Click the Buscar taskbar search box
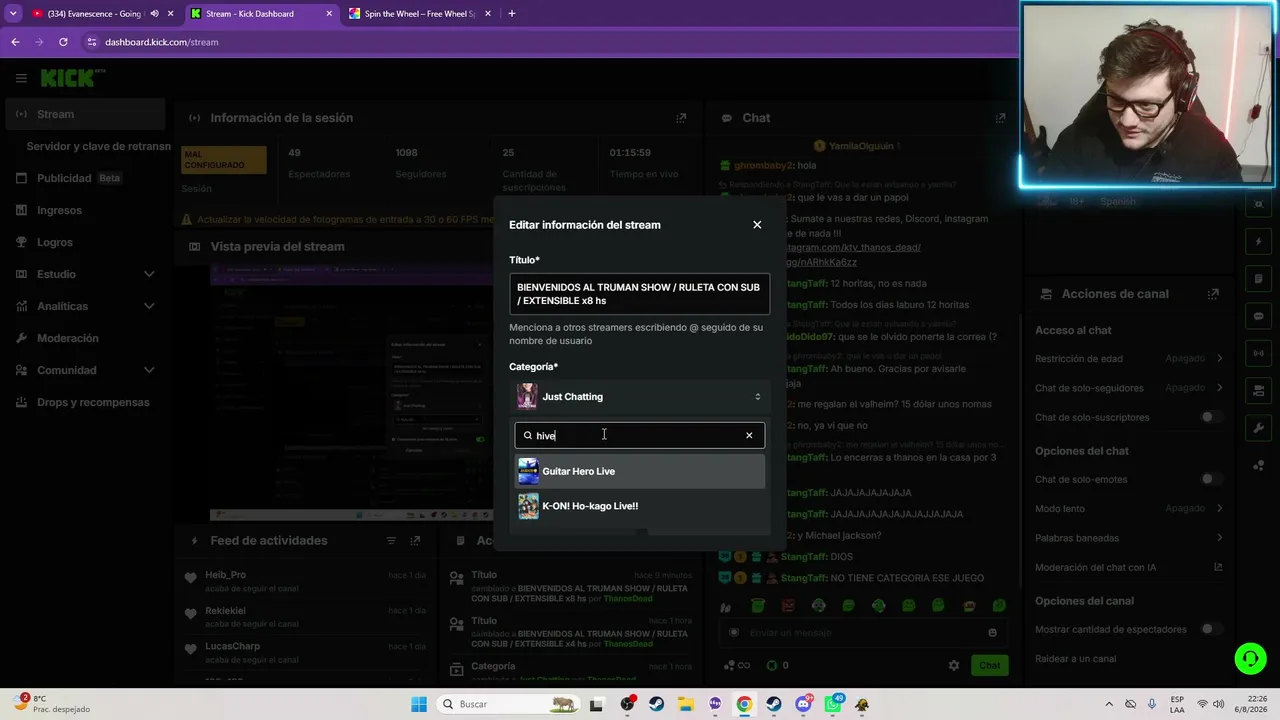The width and height of the screenshot is (1280, 720). point(509,704)
